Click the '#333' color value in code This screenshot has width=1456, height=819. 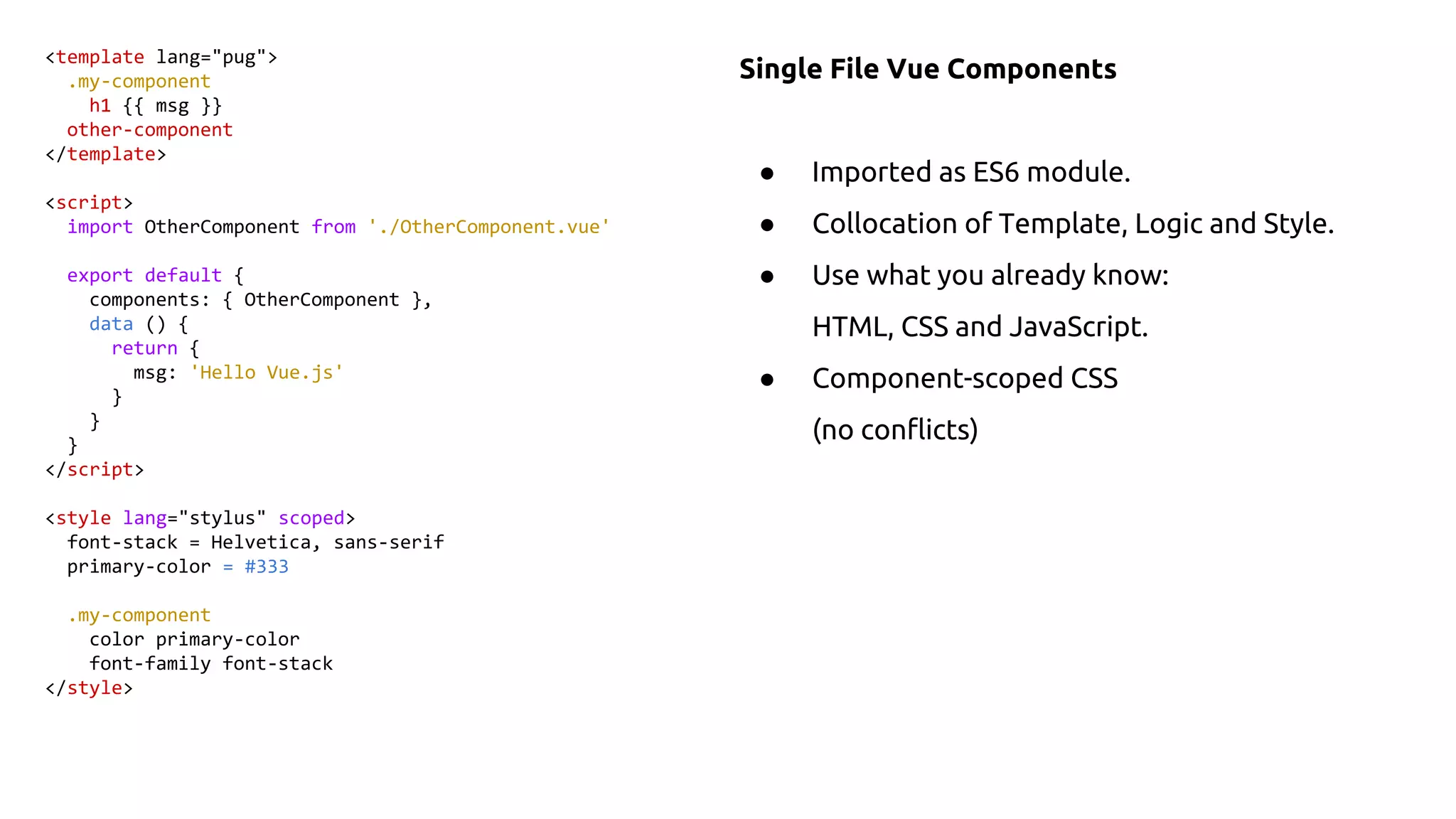point(267,567)
